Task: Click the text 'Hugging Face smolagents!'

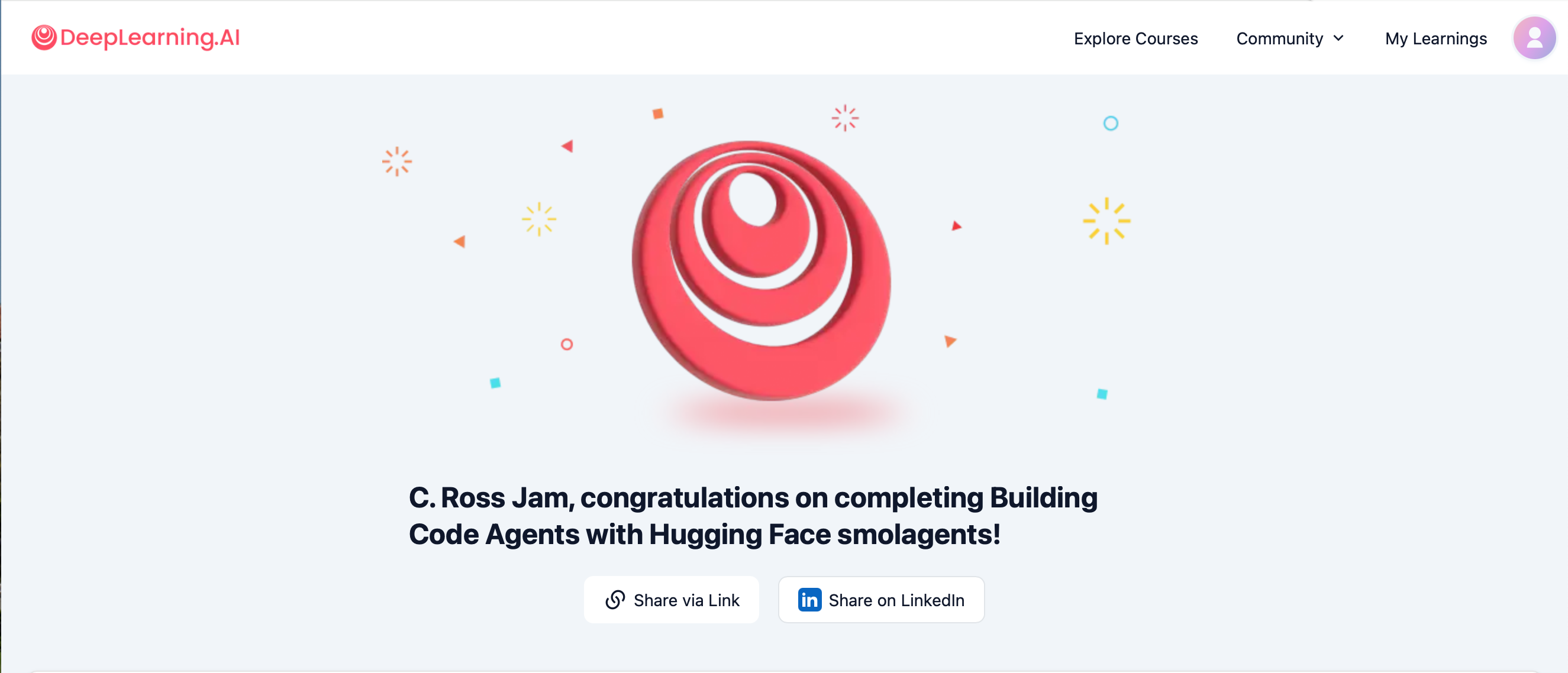Action: click(x=824, y=535)
